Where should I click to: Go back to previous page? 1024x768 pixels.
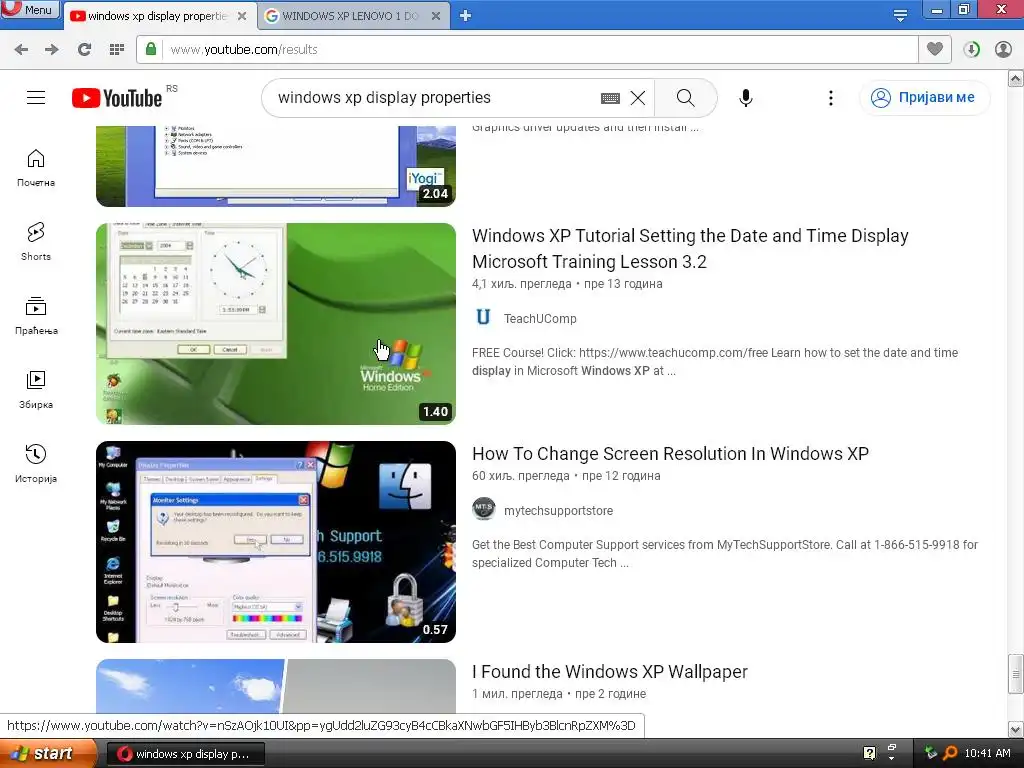(21, 50)
